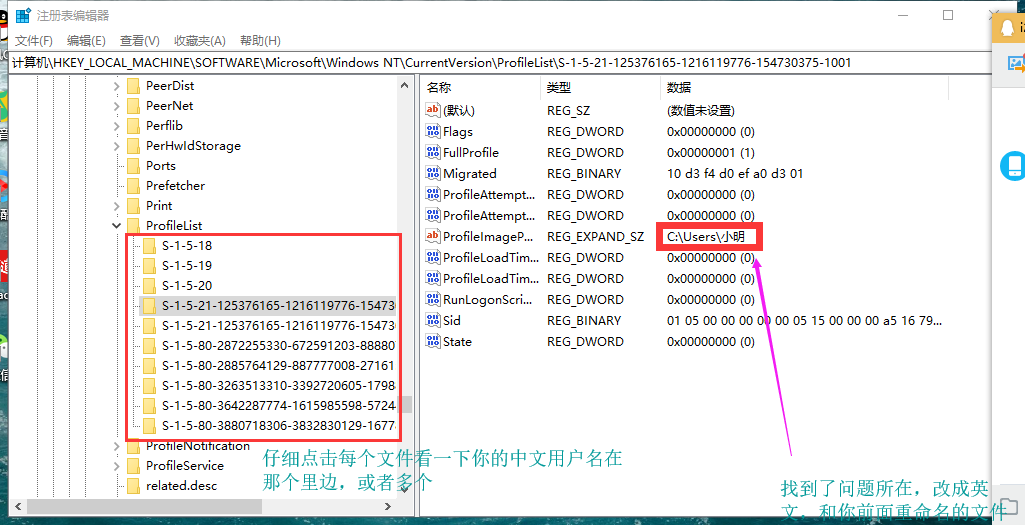Select the S-1-5-80-2885764129 key
1025x525 pixels.
278,365
